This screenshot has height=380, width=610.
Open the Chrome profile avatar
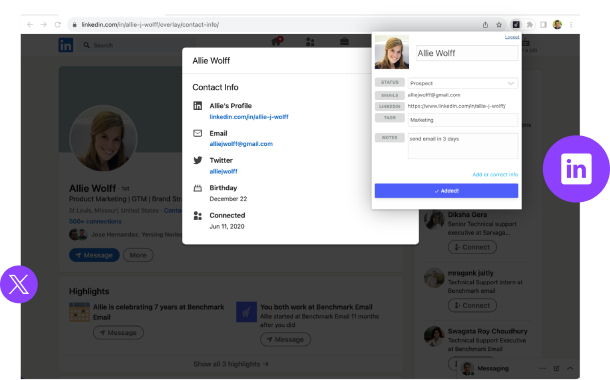(x=557, y=25)
